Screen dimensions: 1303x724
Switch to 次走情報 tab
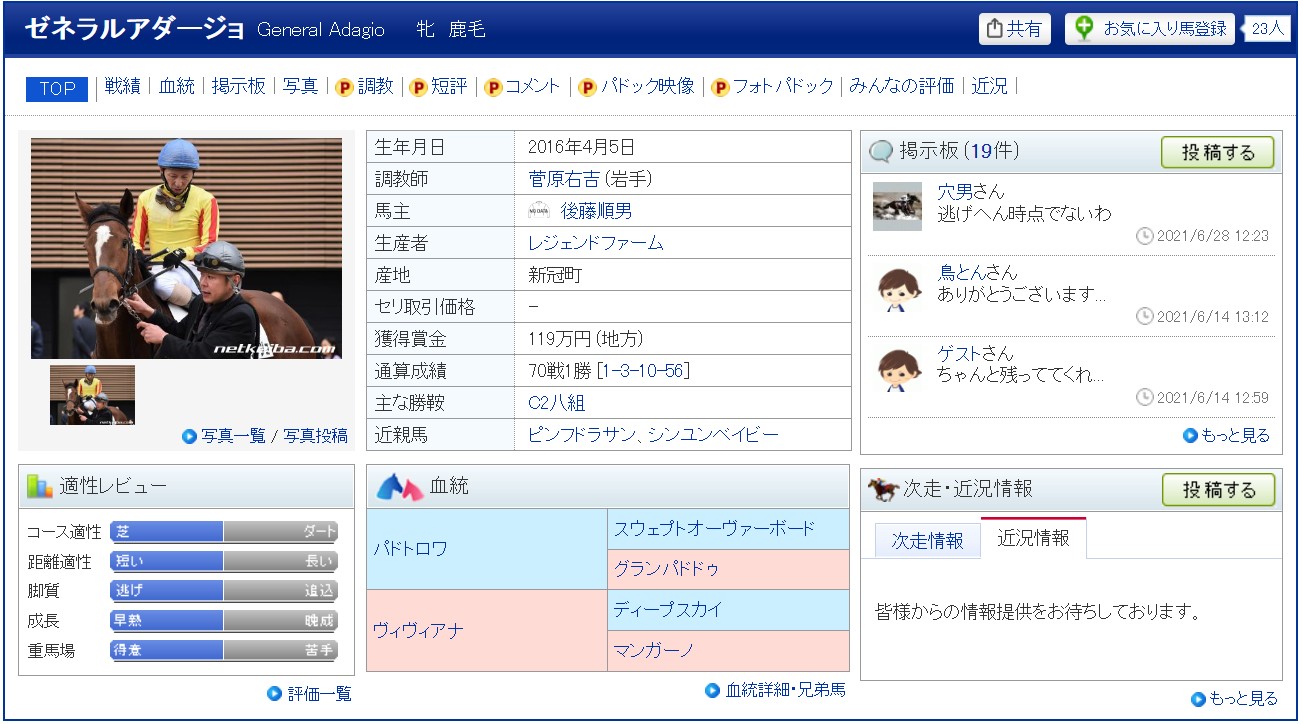click(x=927, y=540)
